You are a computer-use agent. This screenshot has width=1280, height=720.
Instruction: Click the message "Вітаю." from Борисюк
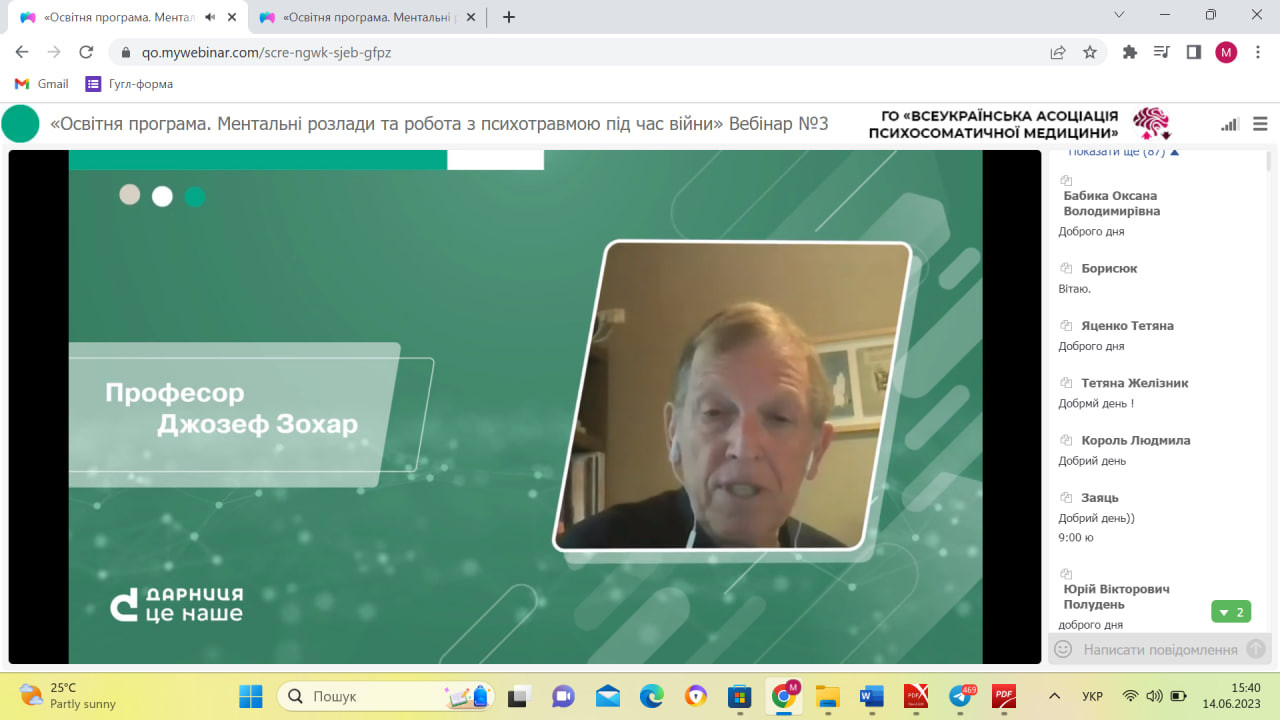[x=1074, y=289]
